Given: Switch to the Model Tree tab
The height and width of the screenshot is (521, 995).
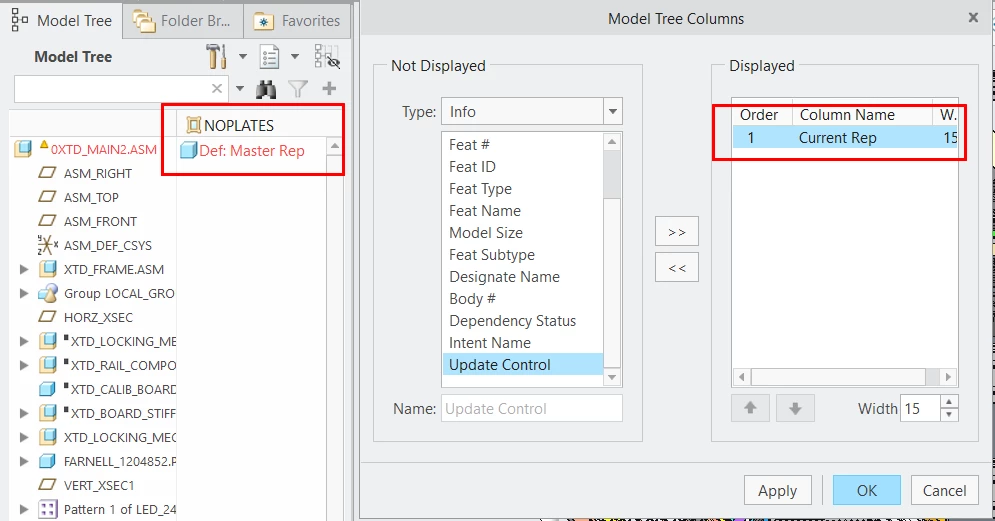Looking at the screenshot, I should [62, 20].
